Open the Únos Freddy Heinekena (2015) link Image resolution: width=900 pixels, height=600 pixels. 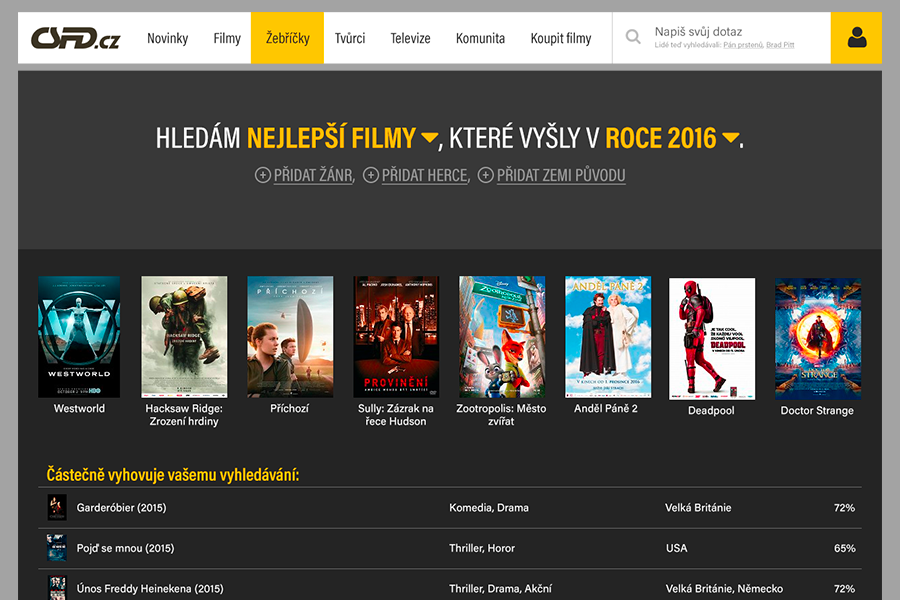click(x=150, y=589)
